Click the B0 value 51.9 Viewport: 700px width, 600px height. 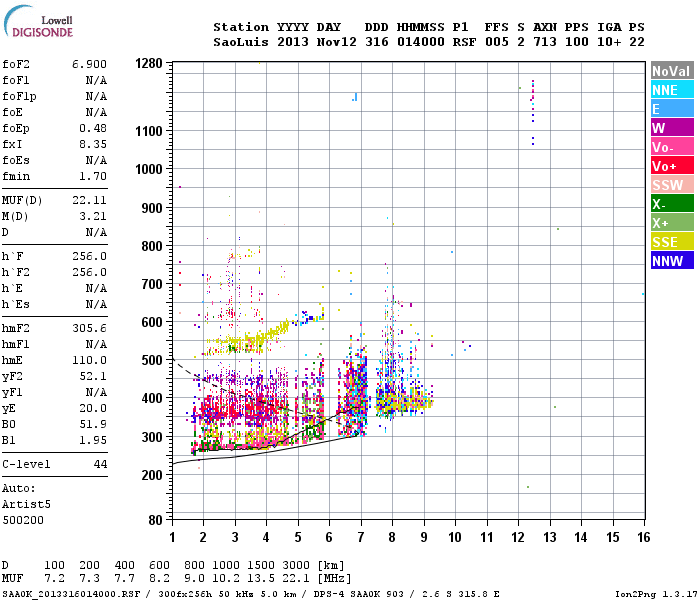coord(93,425)
